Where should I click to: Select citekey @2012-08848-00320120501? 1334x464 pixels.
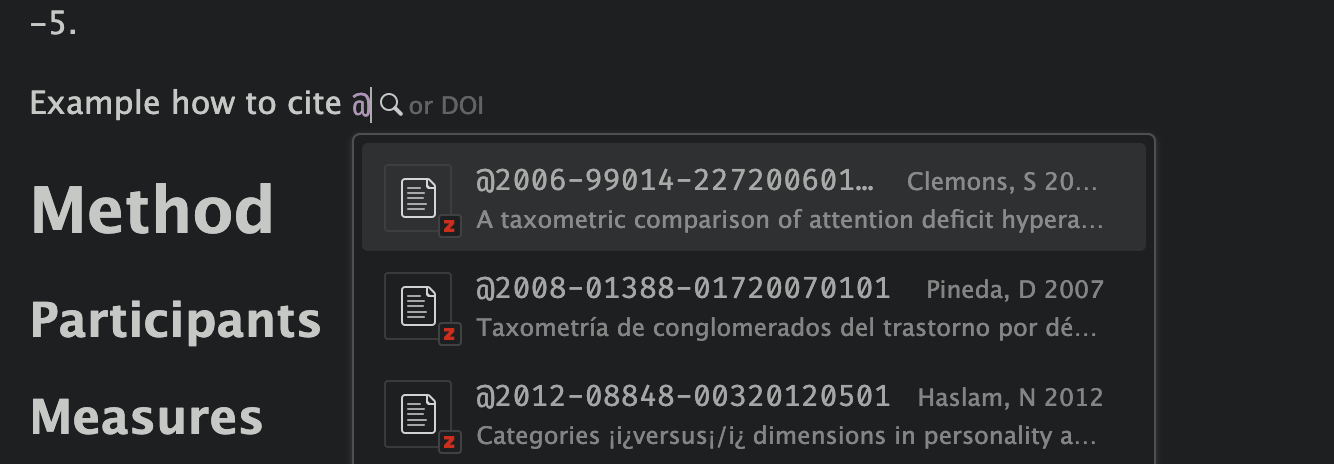(x=682, y=397)
